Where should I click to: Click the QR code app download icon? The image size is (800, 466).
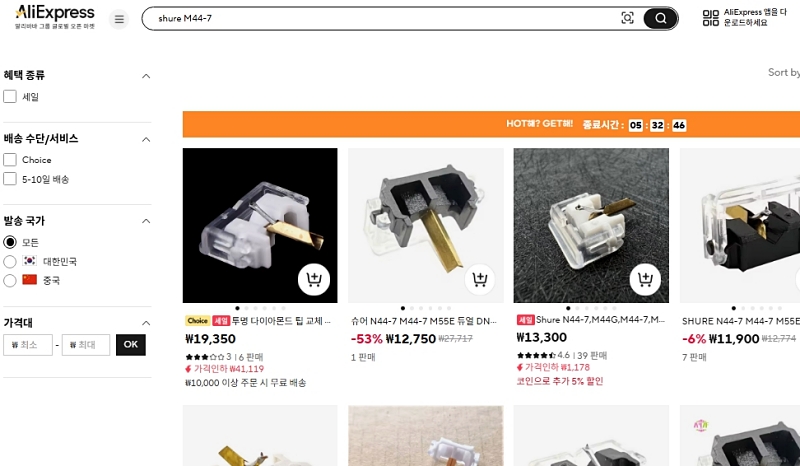[710, 18]
